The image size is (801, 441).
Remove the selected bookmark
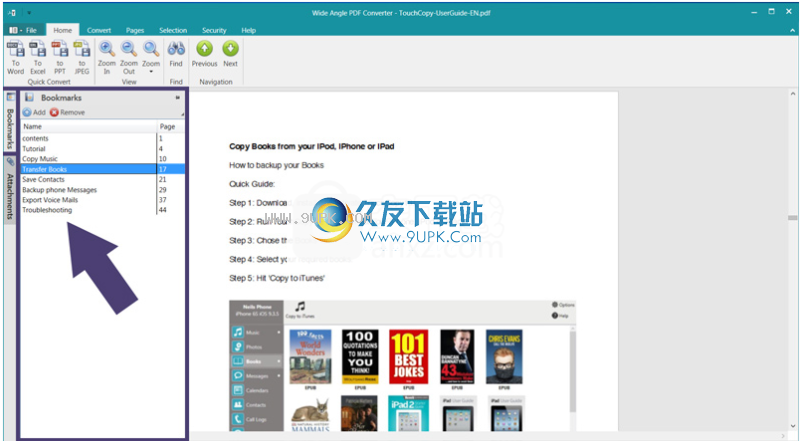coord(67,112)
